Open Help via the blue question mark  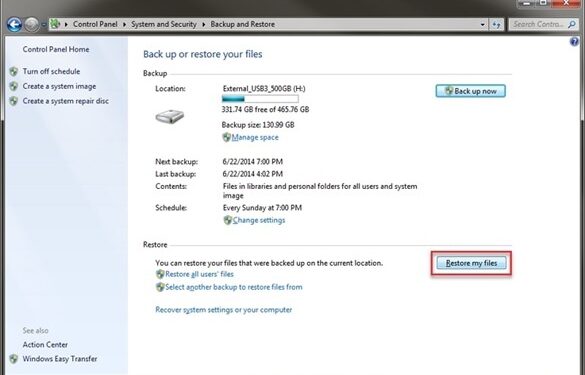575,41
